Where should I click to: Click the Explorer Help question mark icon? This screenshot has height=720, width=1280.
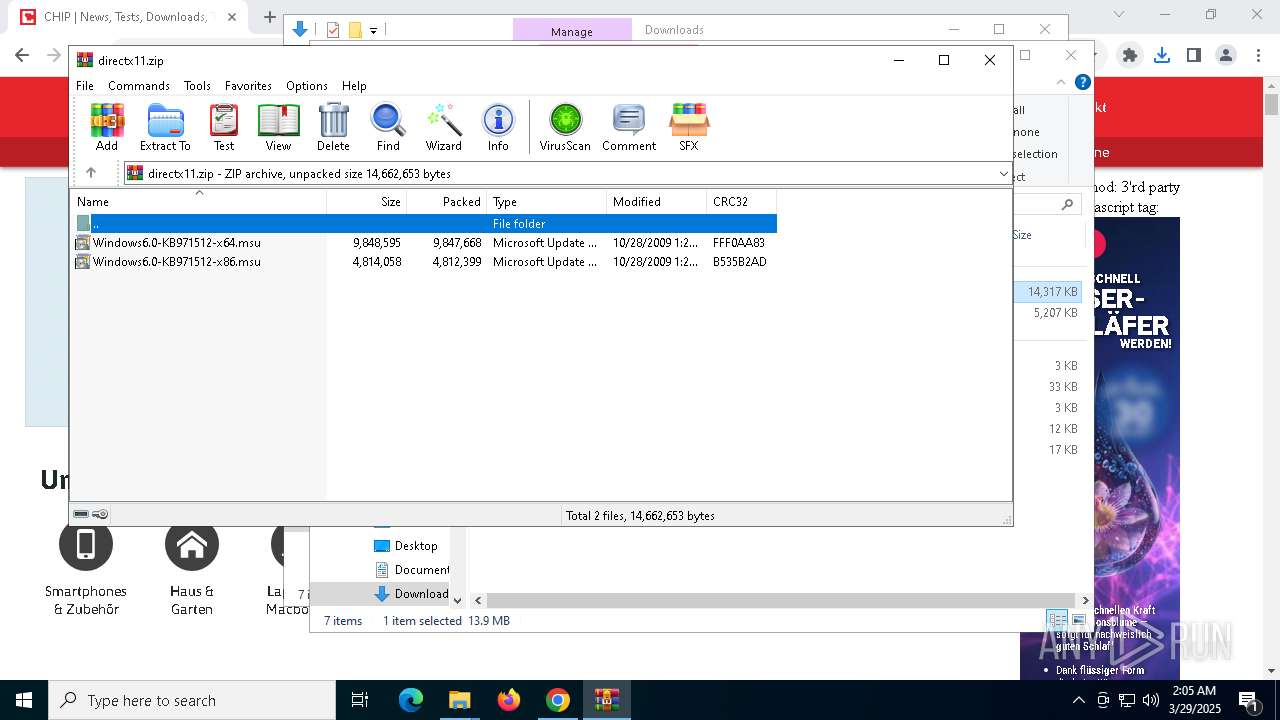(x=1083, y=83)
